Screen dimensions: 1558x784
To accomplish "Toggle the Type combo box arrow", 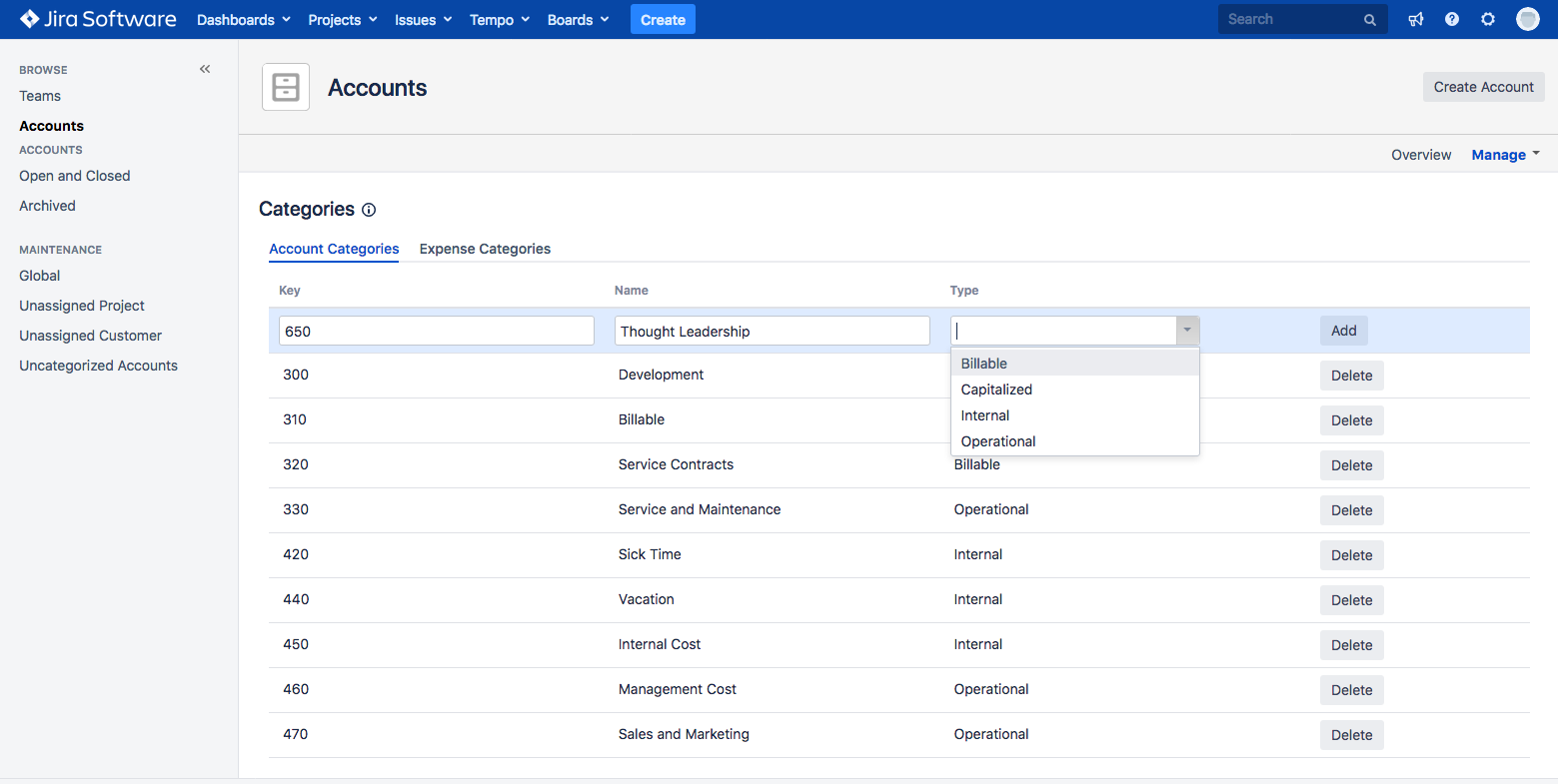I will click(x=1187, y=331).
